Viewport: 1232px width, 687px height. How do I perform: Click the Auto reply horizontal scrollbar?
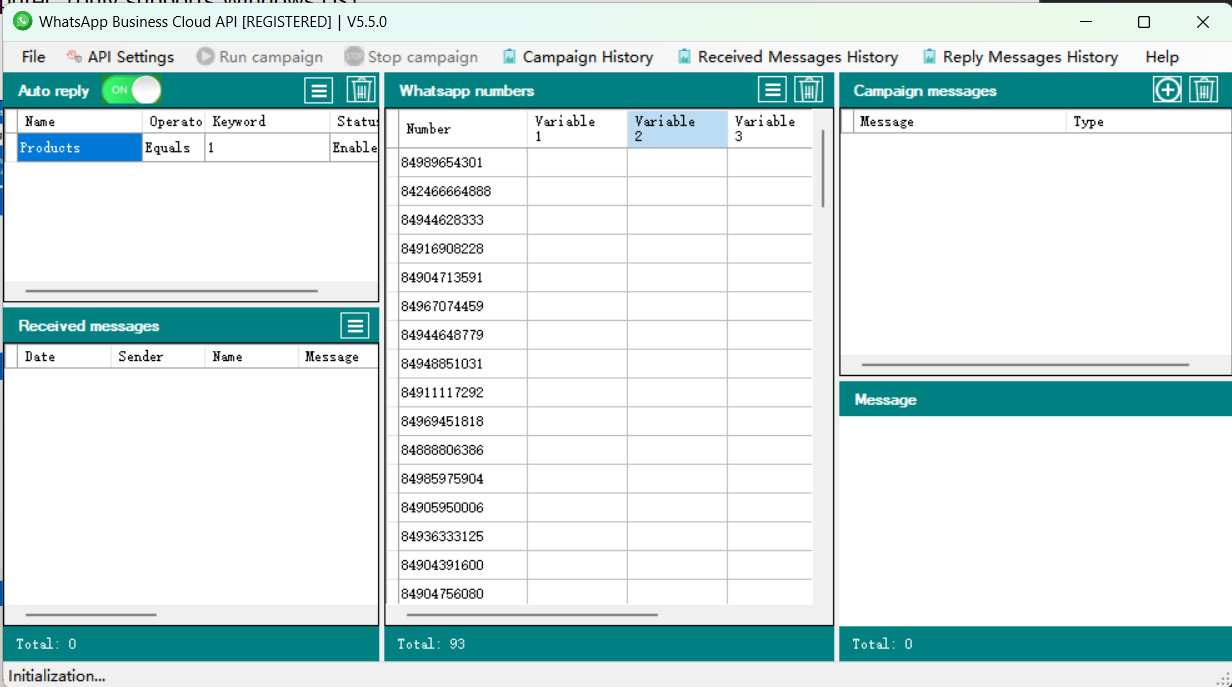coord(170,291)
